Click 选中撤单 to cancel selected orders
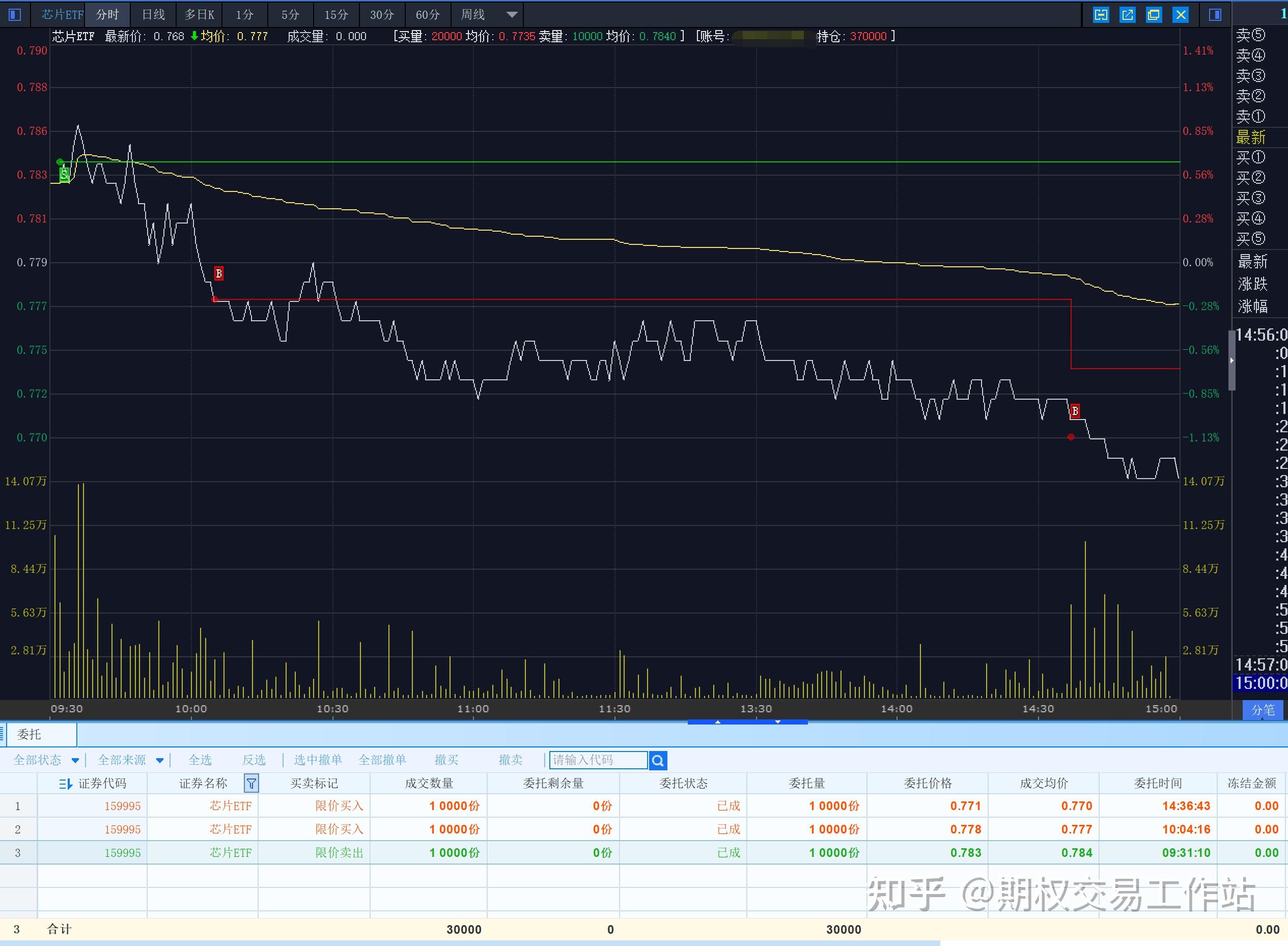Viewport: 1288px width, 946px height. (x=318, y=760)
